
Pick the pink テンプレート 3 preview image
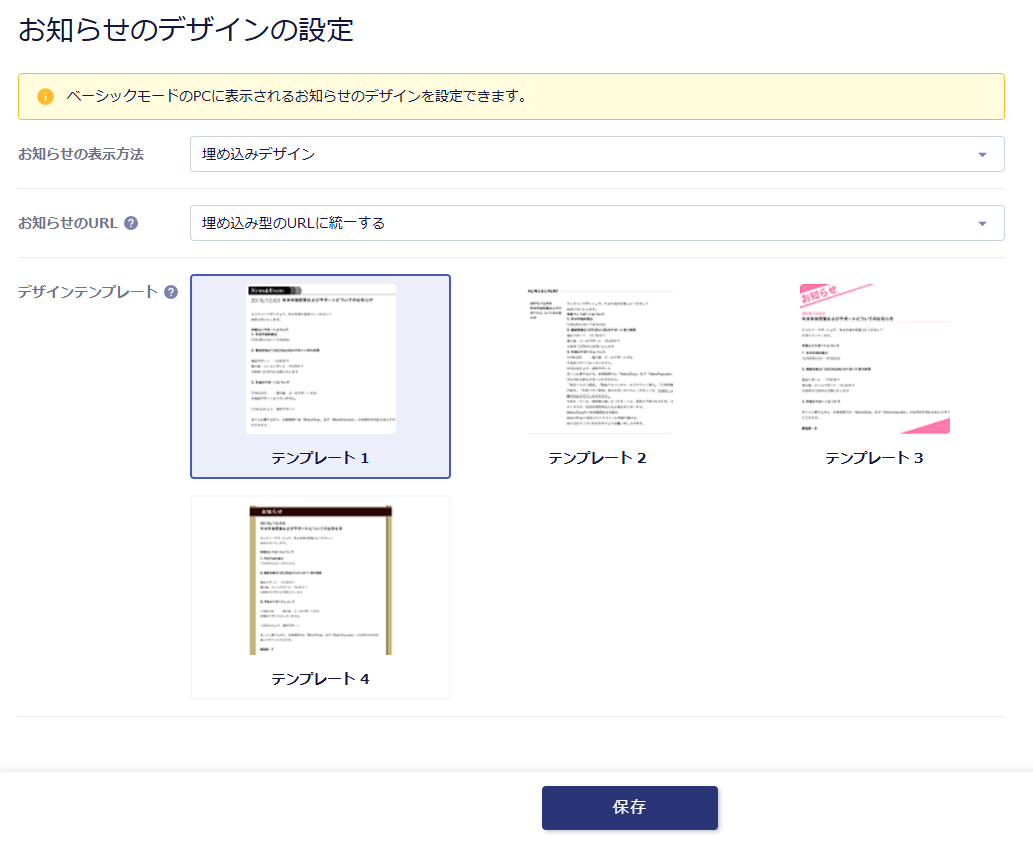pos(875,358)
